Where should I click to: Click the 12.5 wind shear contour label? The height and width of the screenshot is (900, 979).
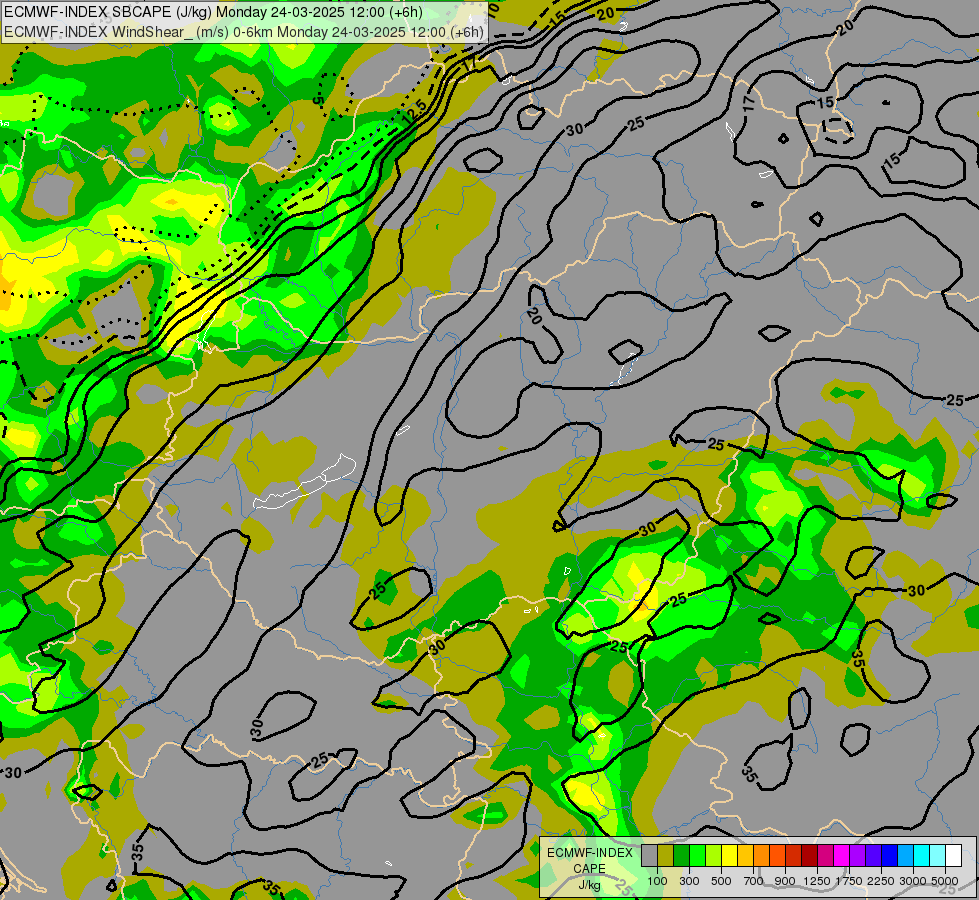[415, 112]
